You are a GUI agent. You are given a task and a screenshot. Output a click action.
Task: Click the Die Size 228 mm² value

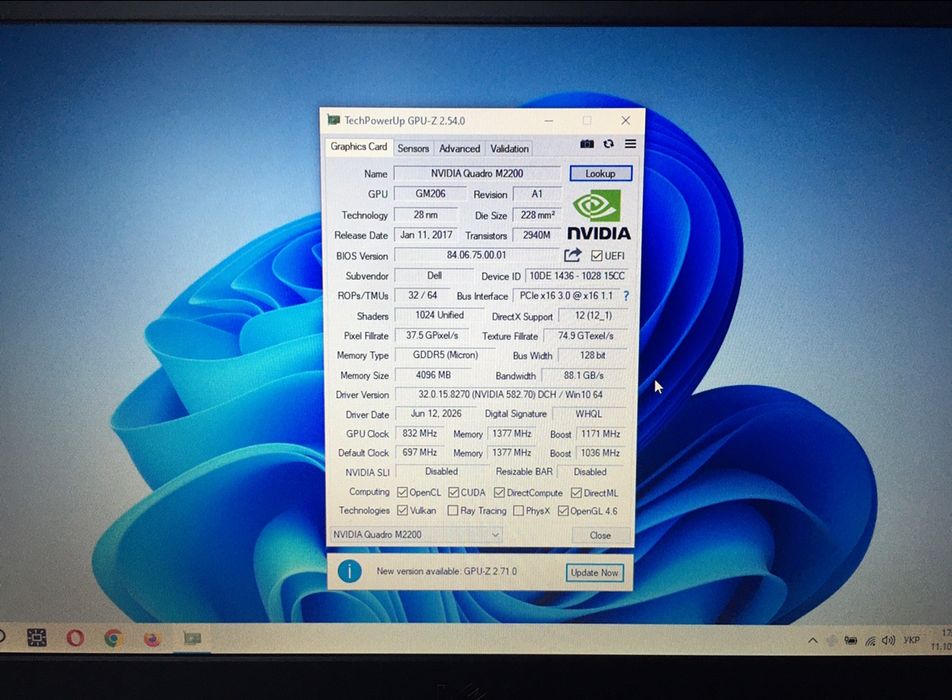tap(537, 215)
